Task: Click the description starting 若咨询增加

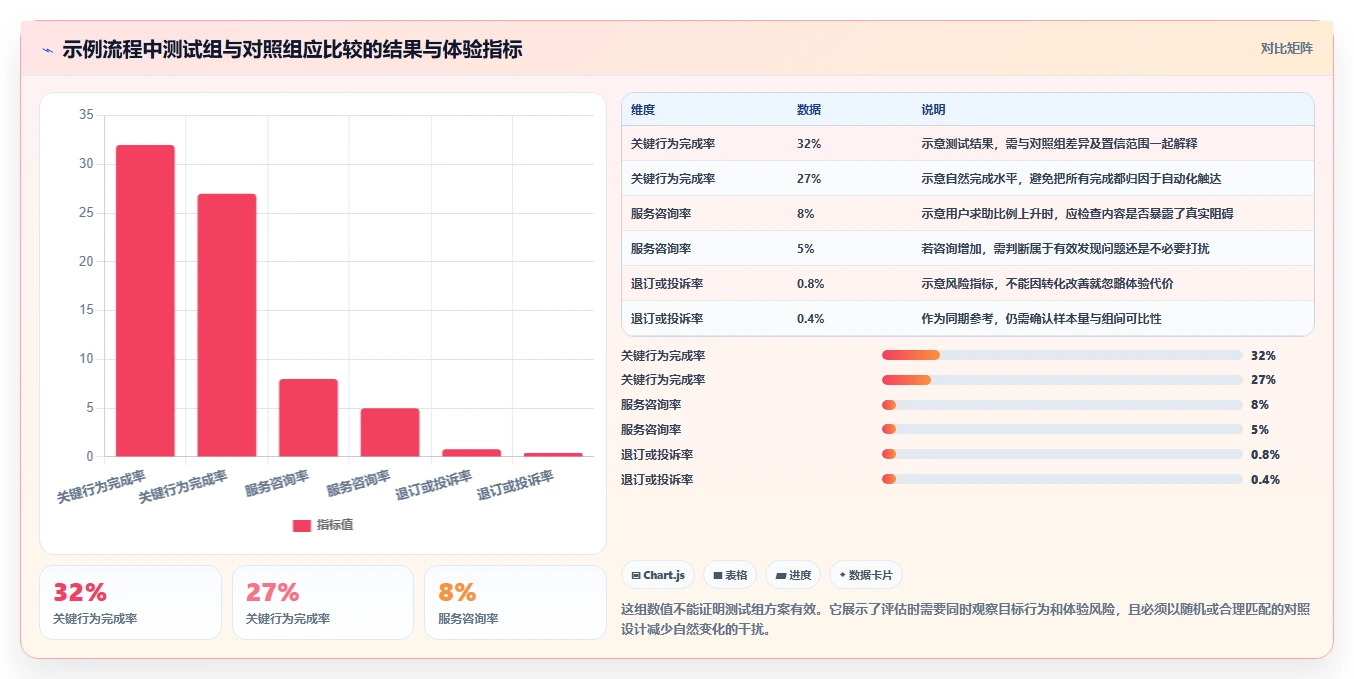Action: 1065,249
